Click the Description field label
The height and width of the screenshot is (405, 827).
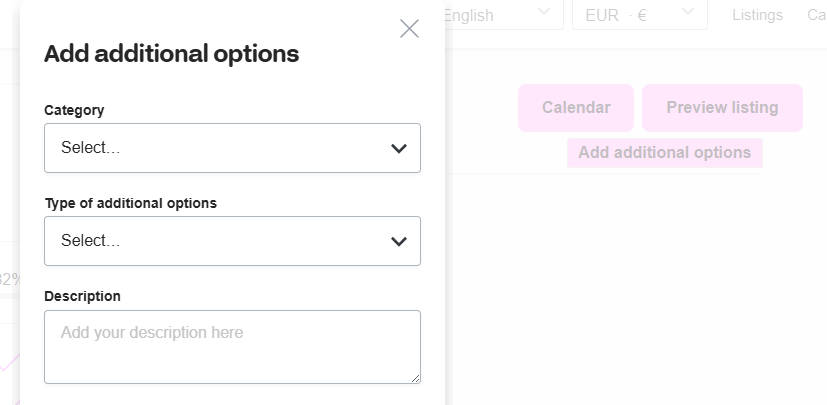point(82,296)
